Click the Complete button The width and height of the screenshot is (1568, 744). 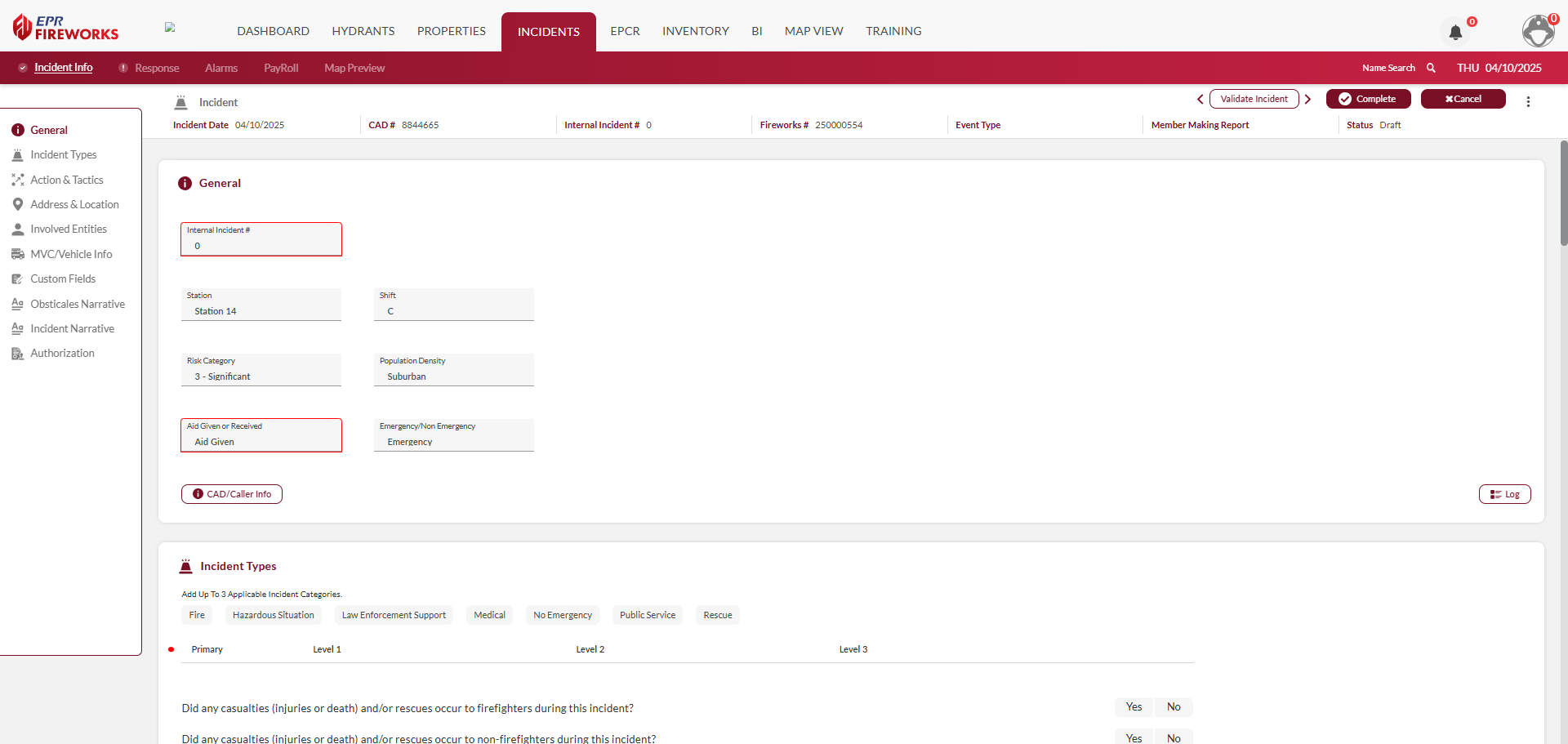pyautogui.click(x=1368, y=99)
